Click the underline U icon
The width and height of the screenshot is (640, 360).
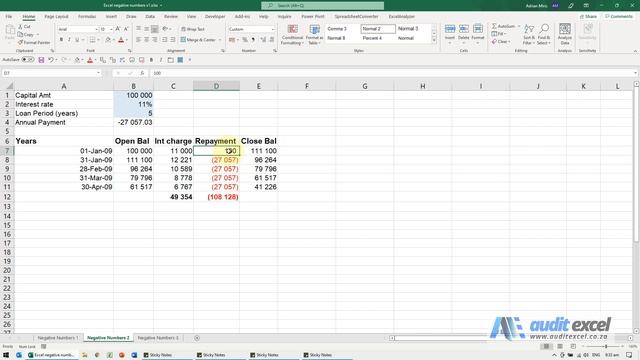[77, 40]
